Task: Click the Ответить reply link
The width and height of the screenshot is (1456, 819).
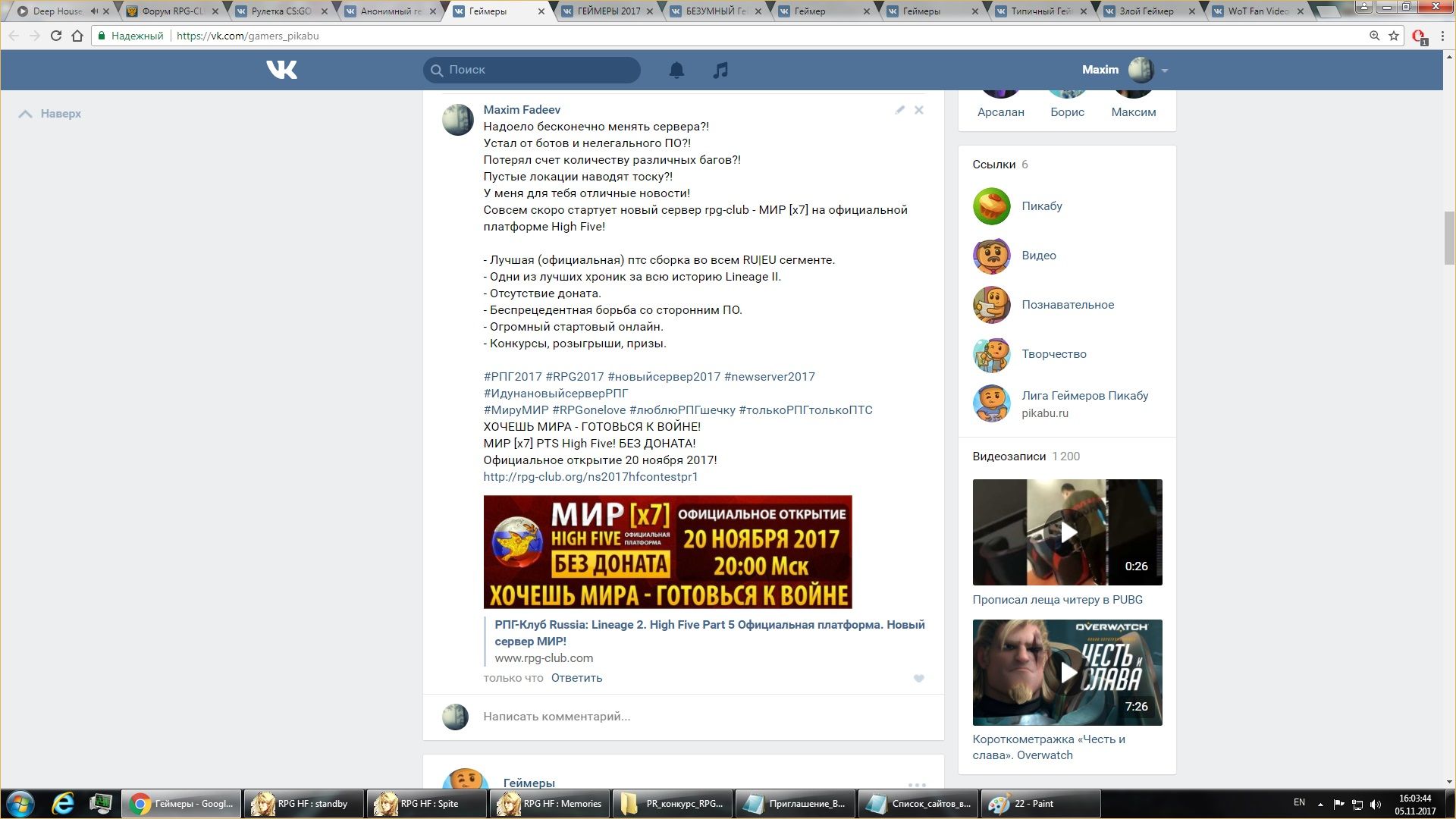Action: coord(576,678)
